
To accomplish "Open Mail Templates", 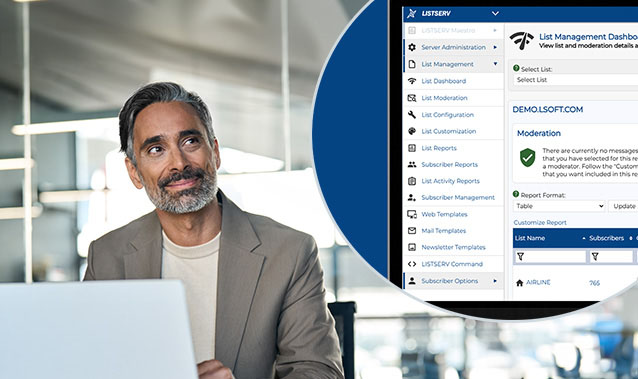I will coord(444,230).
